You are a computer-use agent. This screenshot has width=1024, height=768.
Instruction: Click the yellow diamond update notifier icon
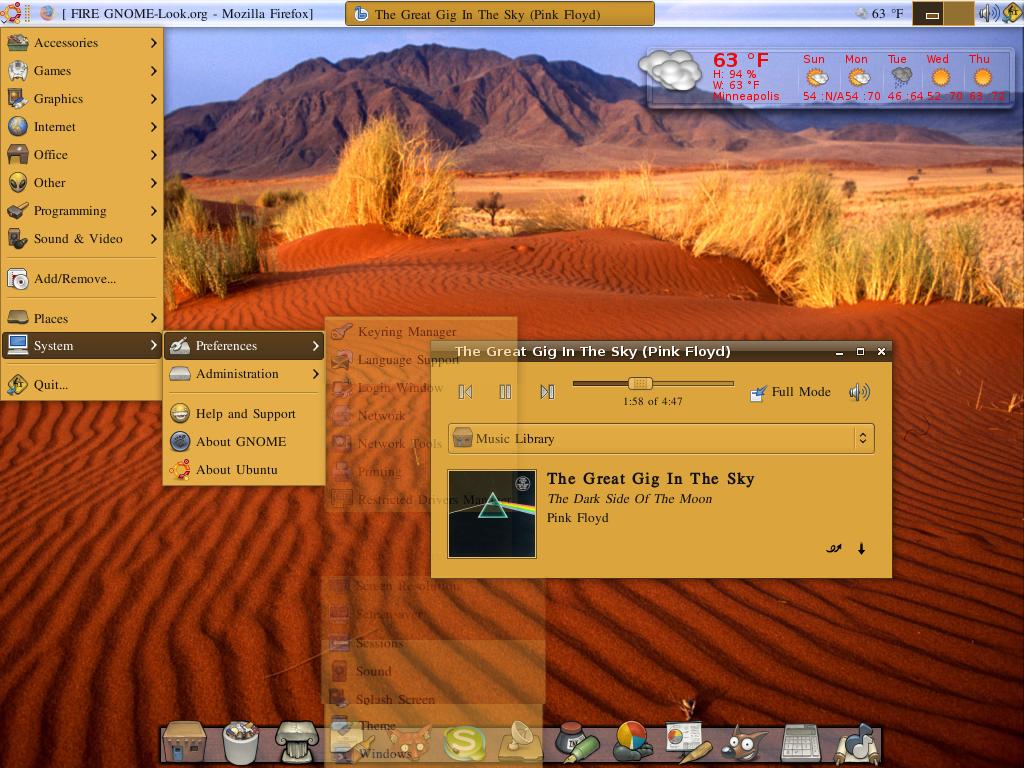tap(1011, 13)
